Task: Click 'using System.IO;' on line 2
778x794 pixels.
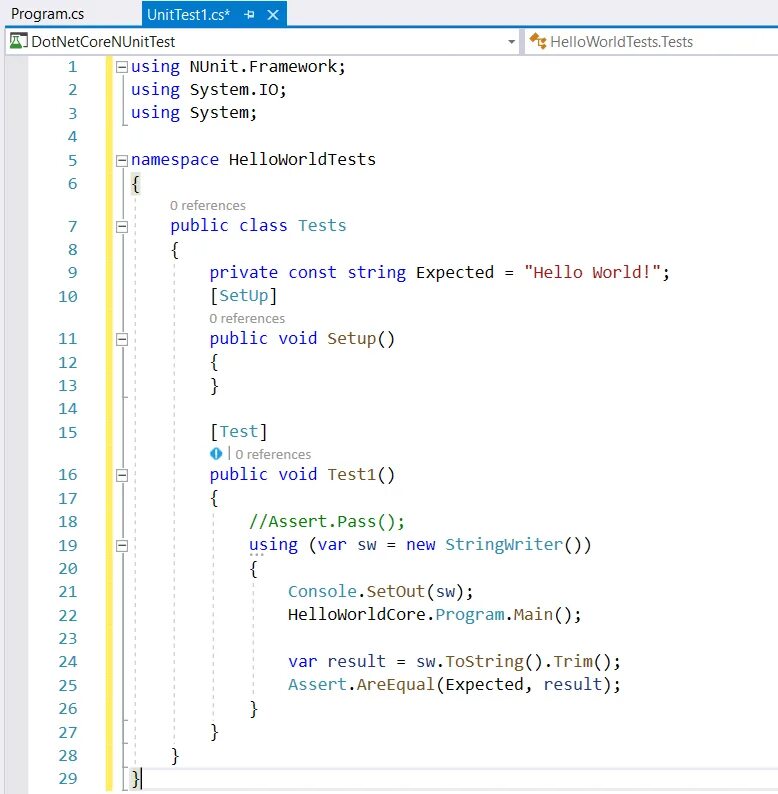Action: (209, 90)
